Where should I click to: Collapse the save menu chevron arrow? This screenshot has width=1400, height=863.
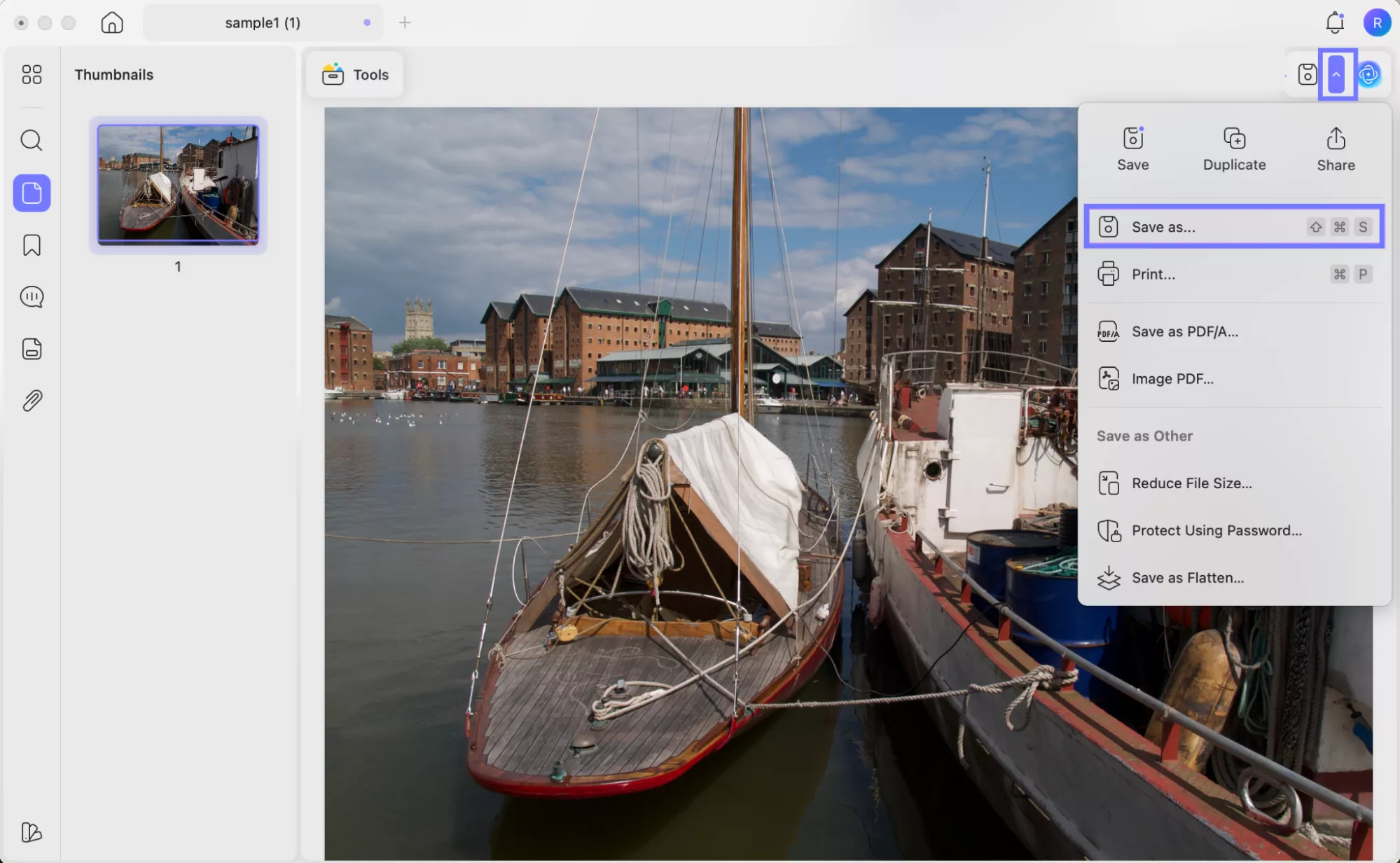[x=1336, y=74]
